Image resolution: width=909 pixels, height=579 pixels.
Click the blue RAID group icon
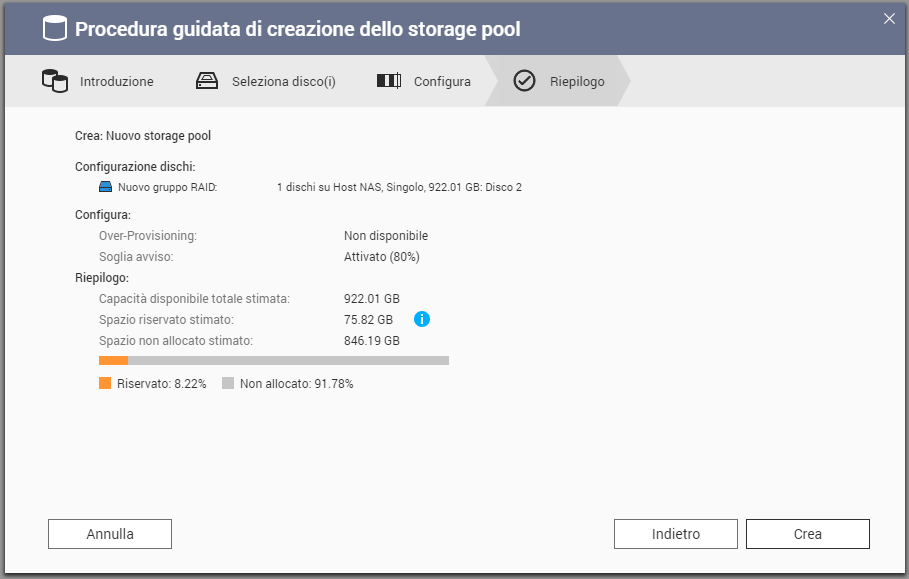pos(106,187)
